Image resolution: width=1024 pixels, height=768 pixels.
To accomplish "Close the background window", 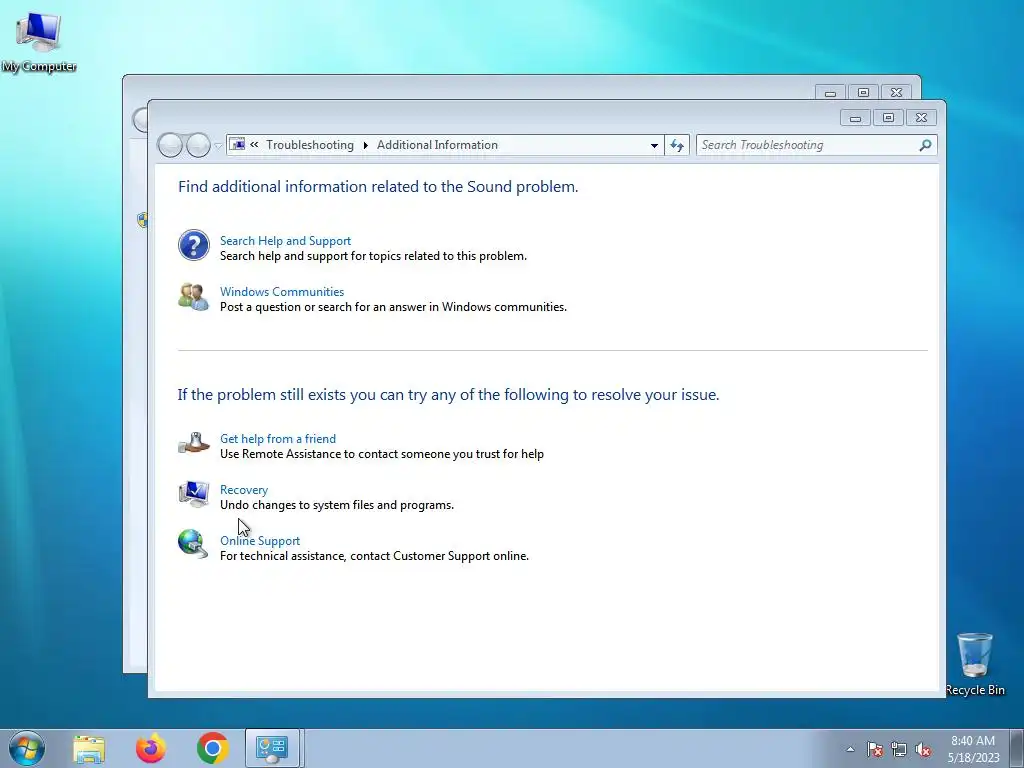I will click(x=897, y=93).
